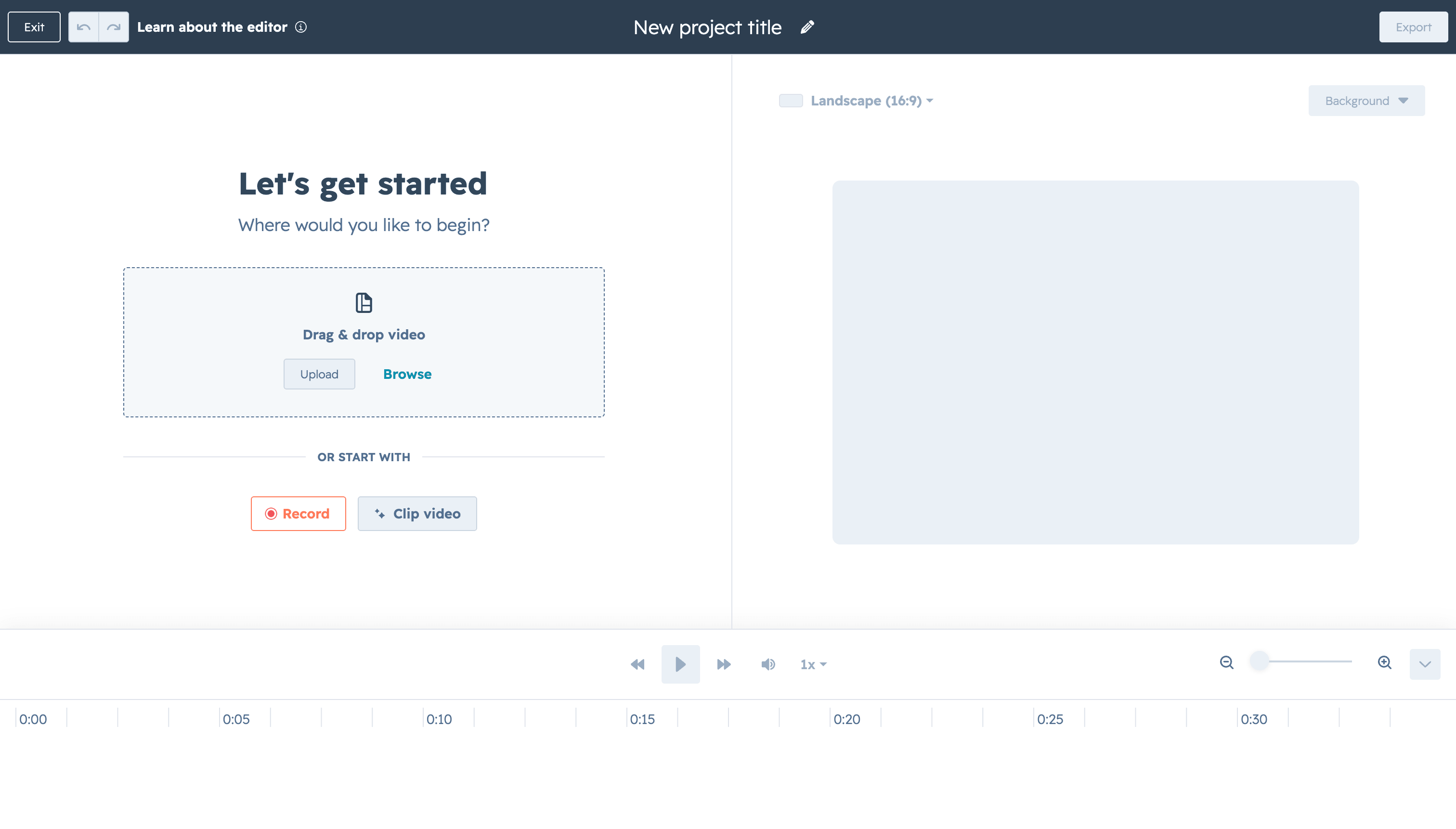Select the 0:05 timeline mark

coord(236,719)
